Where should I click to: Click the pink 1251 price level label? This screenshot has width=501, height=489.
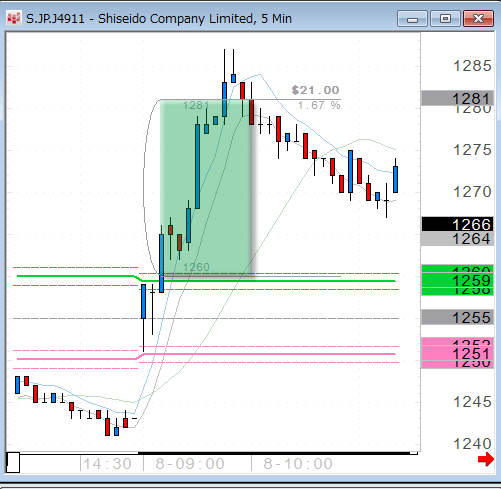tap(457, 353)
